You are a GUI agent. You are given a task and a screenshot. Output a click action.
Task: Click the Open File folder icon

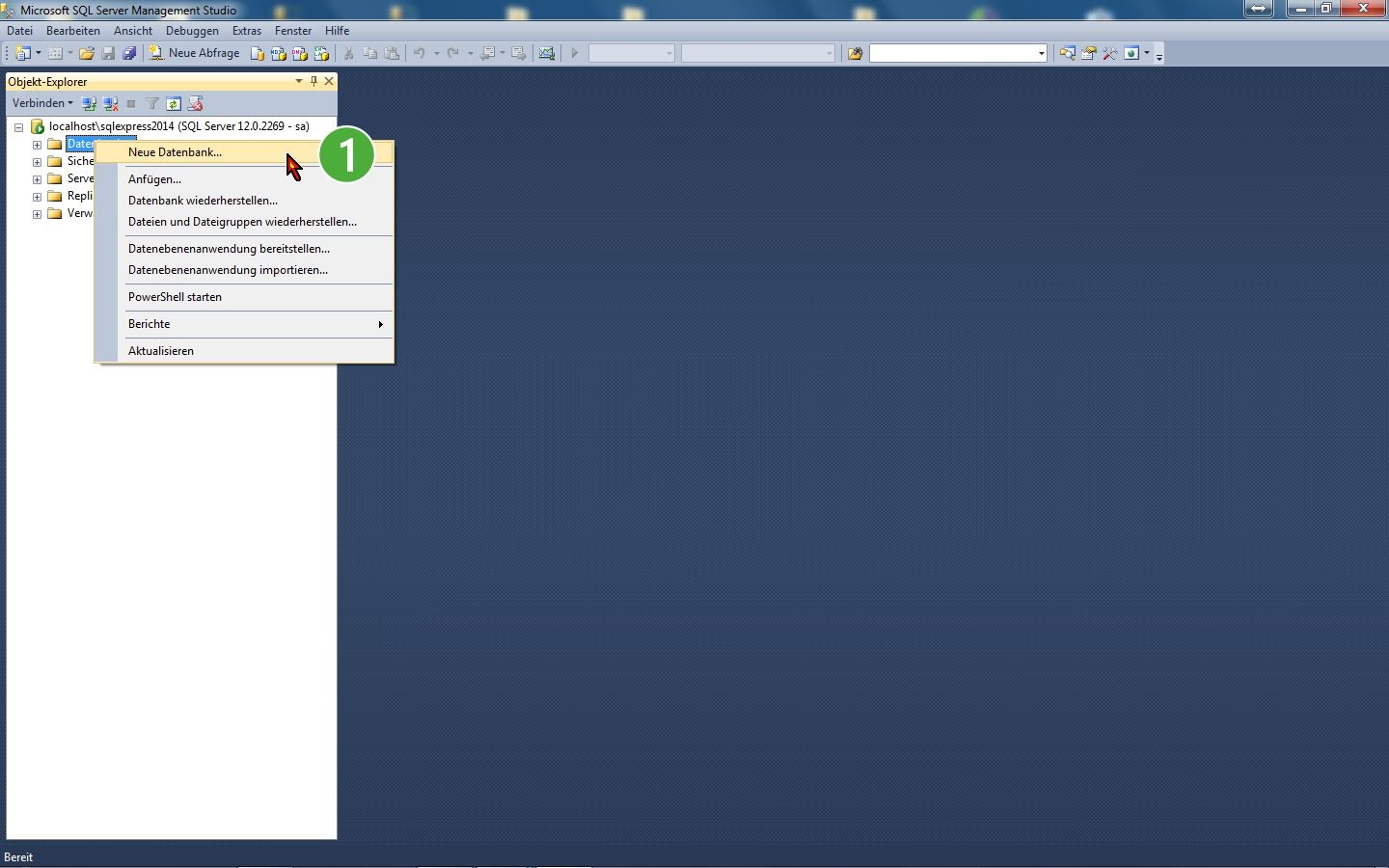86,53
